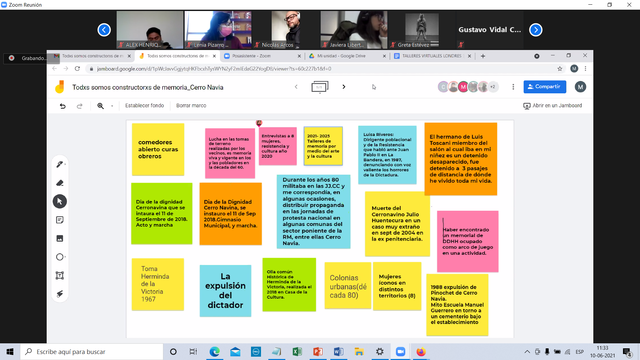The width and height of the screenshot is (640, 360).
Task: Bookmark this page with star icon
Action: click(x=560, y=69)
